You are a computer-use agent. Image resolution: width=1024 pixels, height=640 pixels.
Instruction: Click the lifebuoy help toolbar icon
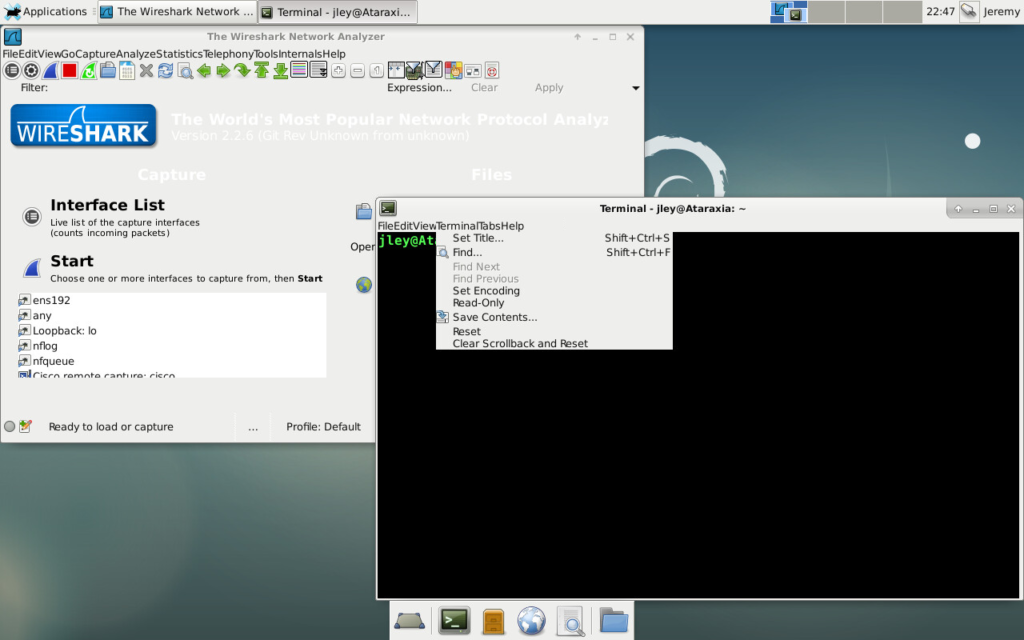[492, 71]
